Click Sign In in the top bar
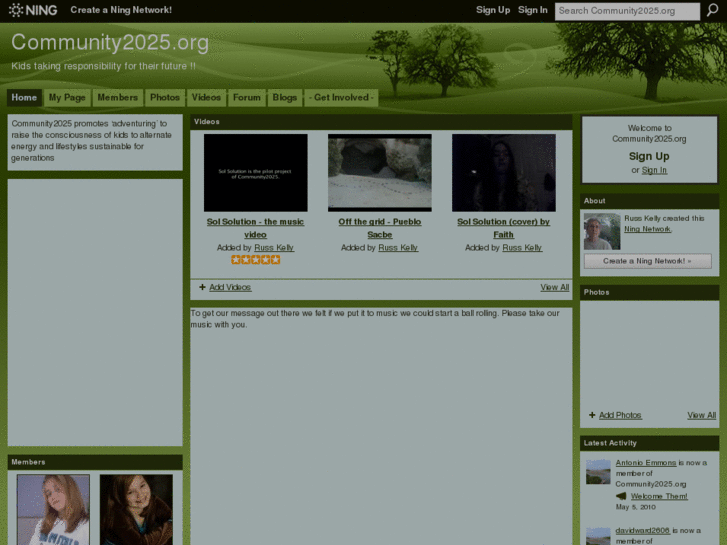 point(533,10)
